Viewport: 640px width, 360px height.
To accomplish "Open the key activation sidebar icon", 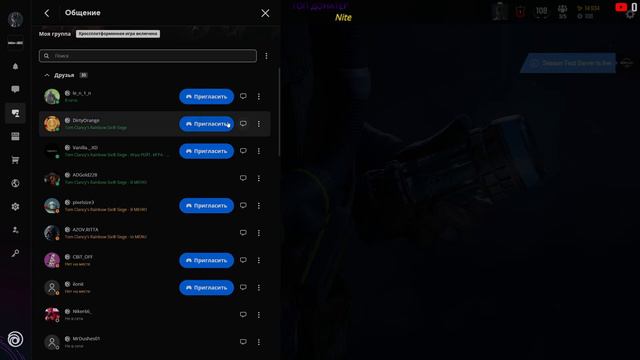I will coord(16,253).
